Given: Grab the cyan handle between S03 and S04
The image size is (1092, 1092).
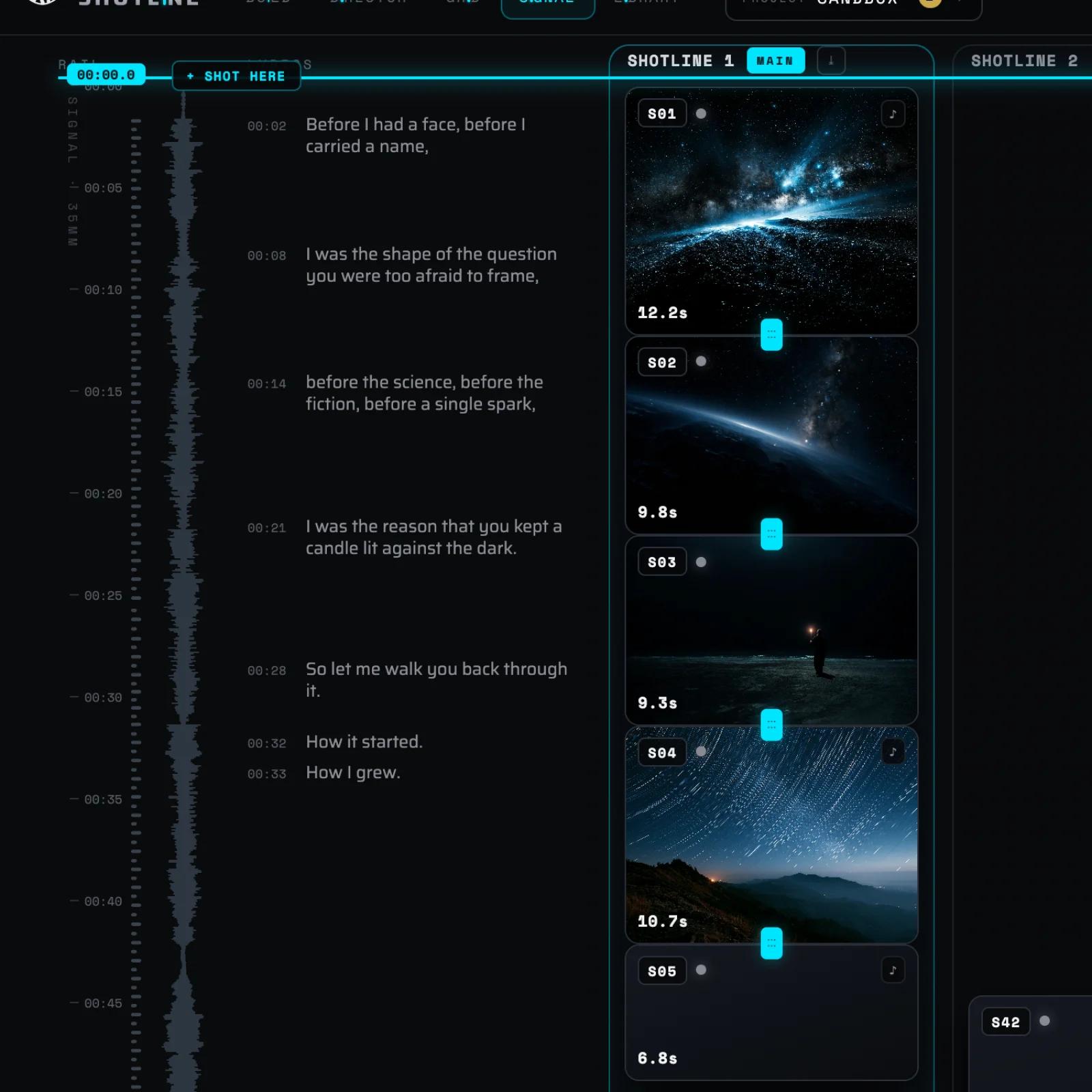Looking at the screenshot, I should coord(771,725).
